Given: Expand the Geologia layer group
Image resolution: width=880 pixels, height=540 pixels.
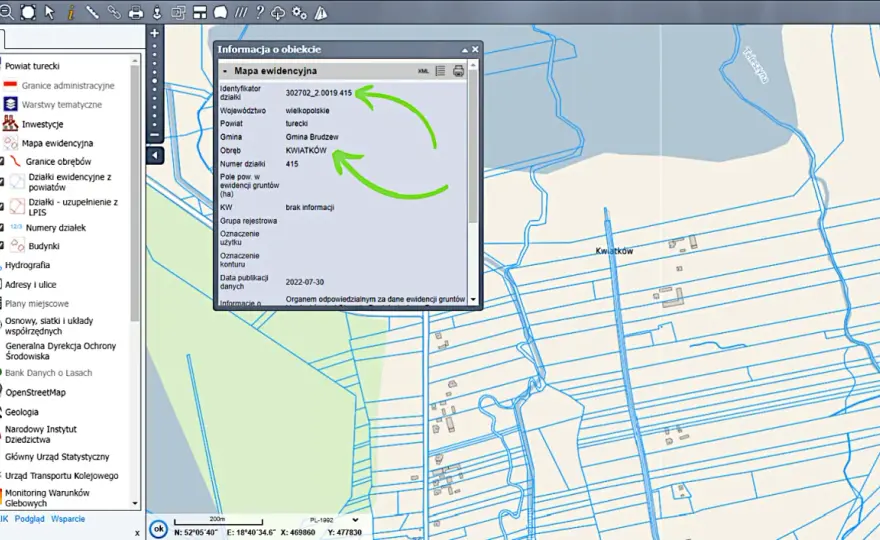Looking at the screenshot, I should [x=22, y=412].
